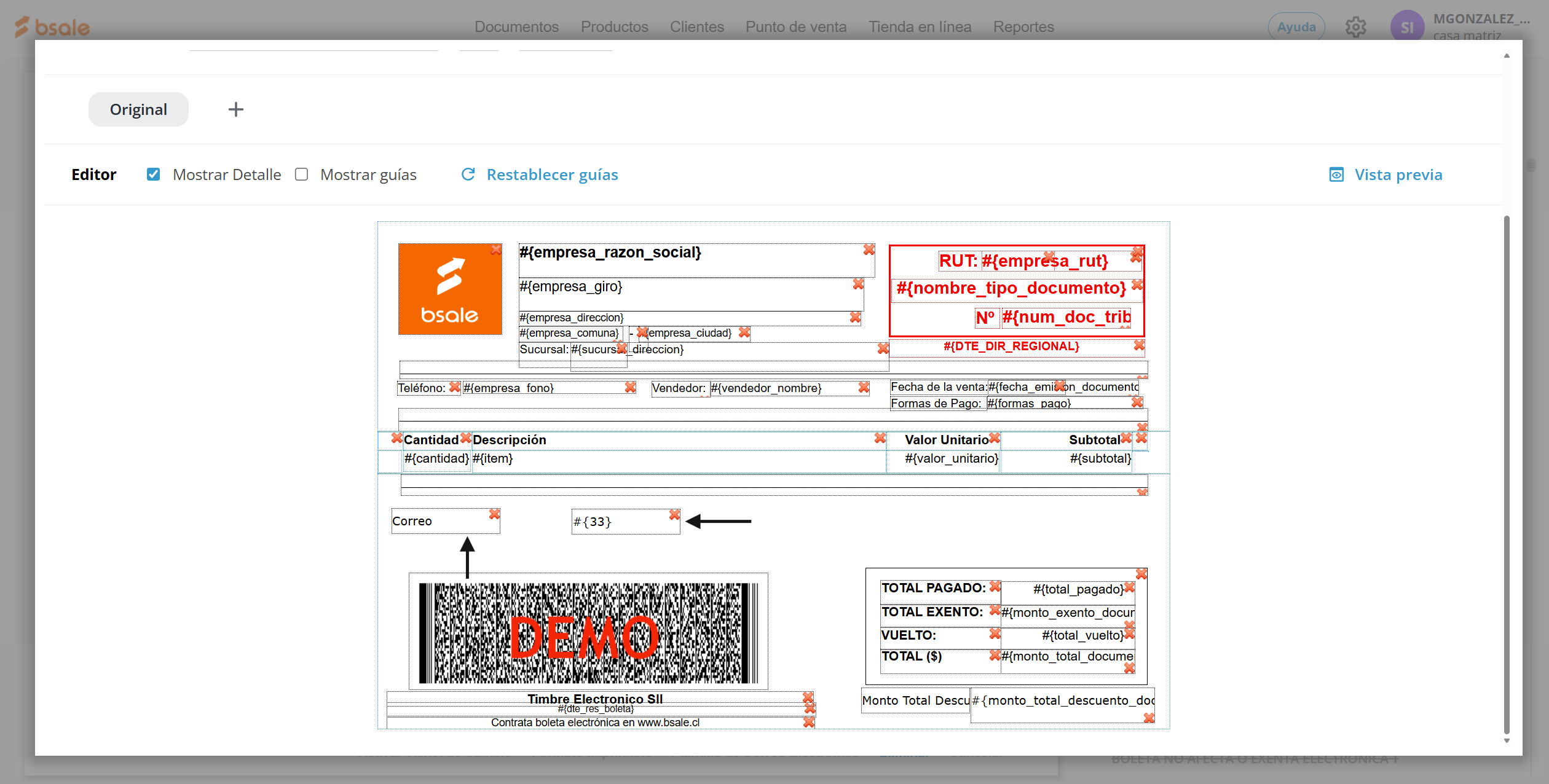Open the Reportes menu
The height and width of the screenshot is (784, 1549).
[x=1023, y=27]
